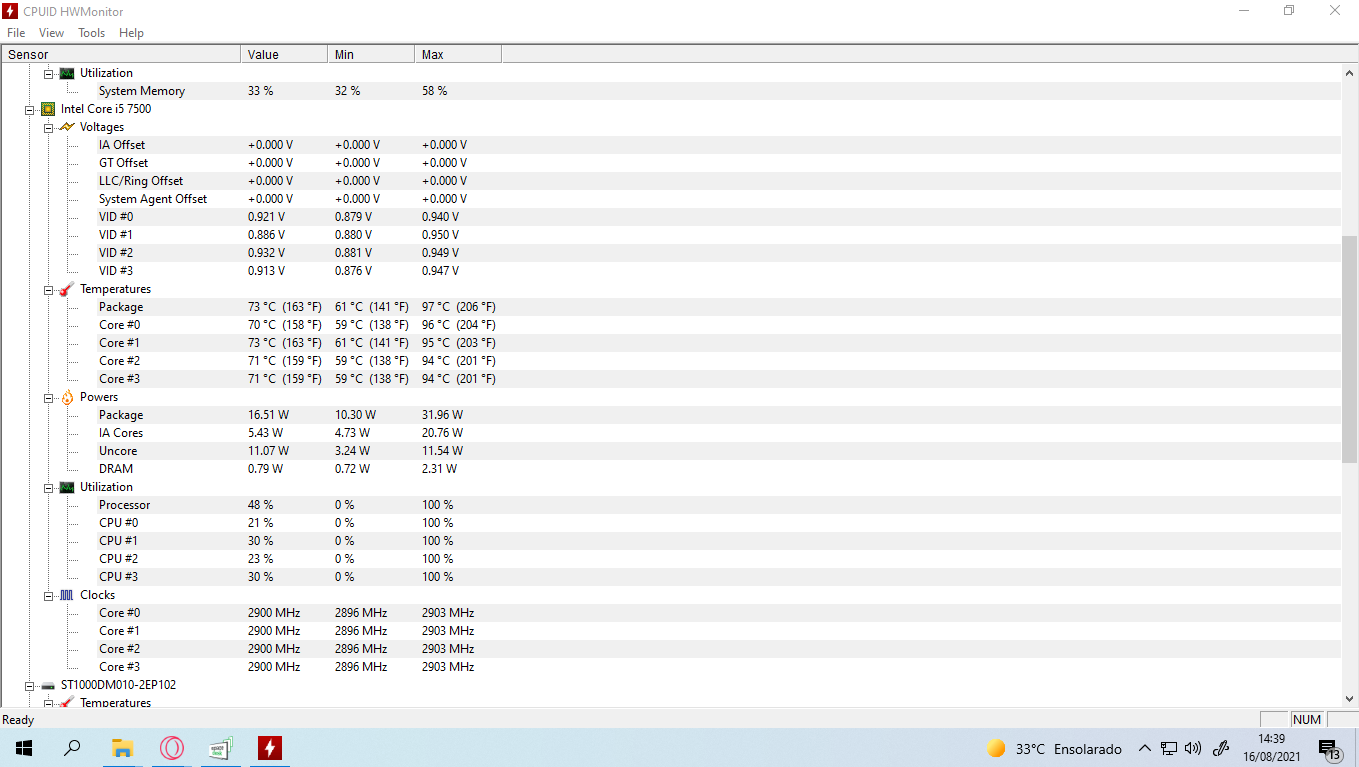Click the Sensor column header
1359x767 pixels.
[x=121, y=54]
